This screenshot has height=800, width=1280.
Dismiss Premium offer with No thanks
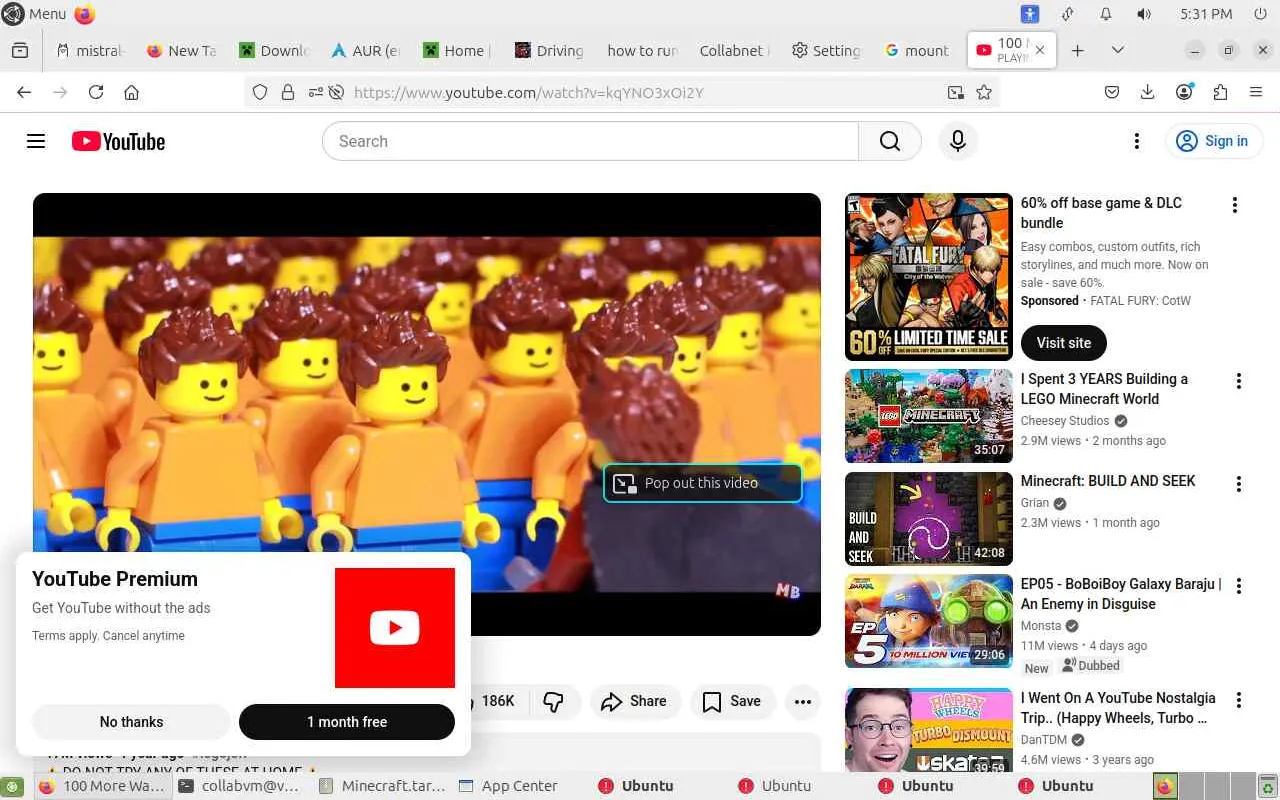coord(131,722)
